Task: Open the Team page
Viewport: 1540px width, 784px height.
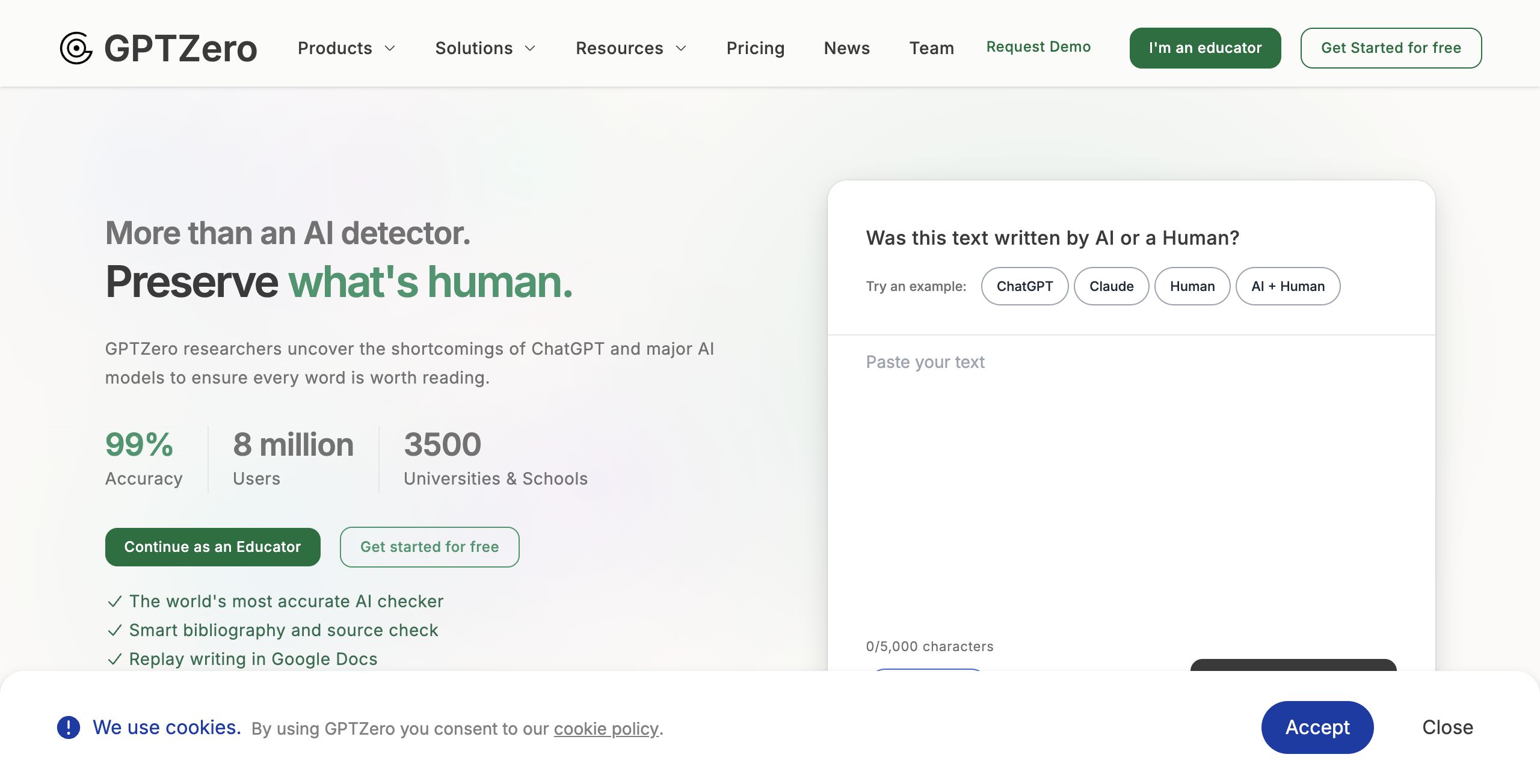Action: (x=931, y=48)
